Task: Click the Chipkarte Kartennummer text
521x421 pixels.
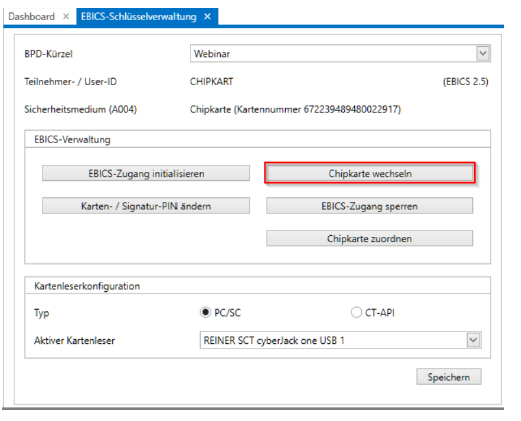Action: [x=295, y=109]
